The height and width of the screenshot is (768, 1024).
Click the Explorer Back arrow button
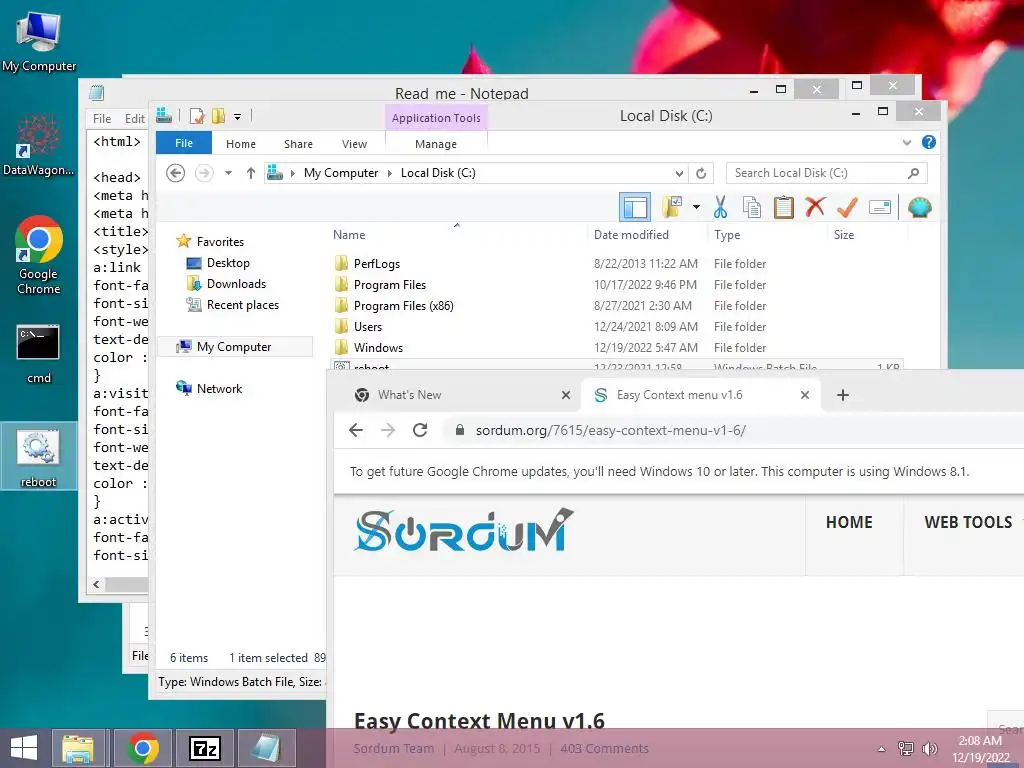pos(176,173)
